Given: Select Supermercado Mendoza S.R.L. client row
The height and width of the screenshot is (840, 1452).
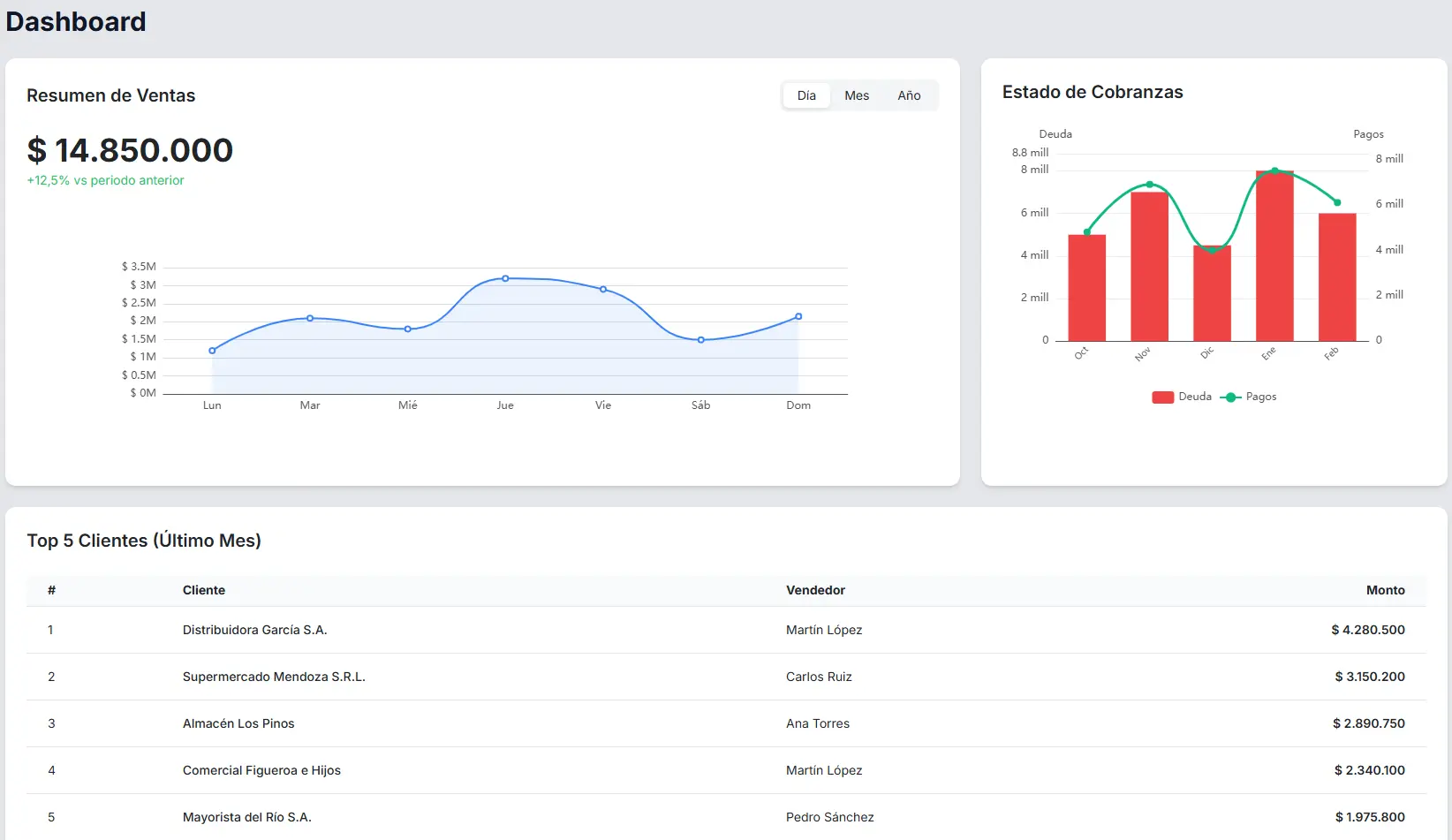Looking at the screenshot, I should click(274, 677).
